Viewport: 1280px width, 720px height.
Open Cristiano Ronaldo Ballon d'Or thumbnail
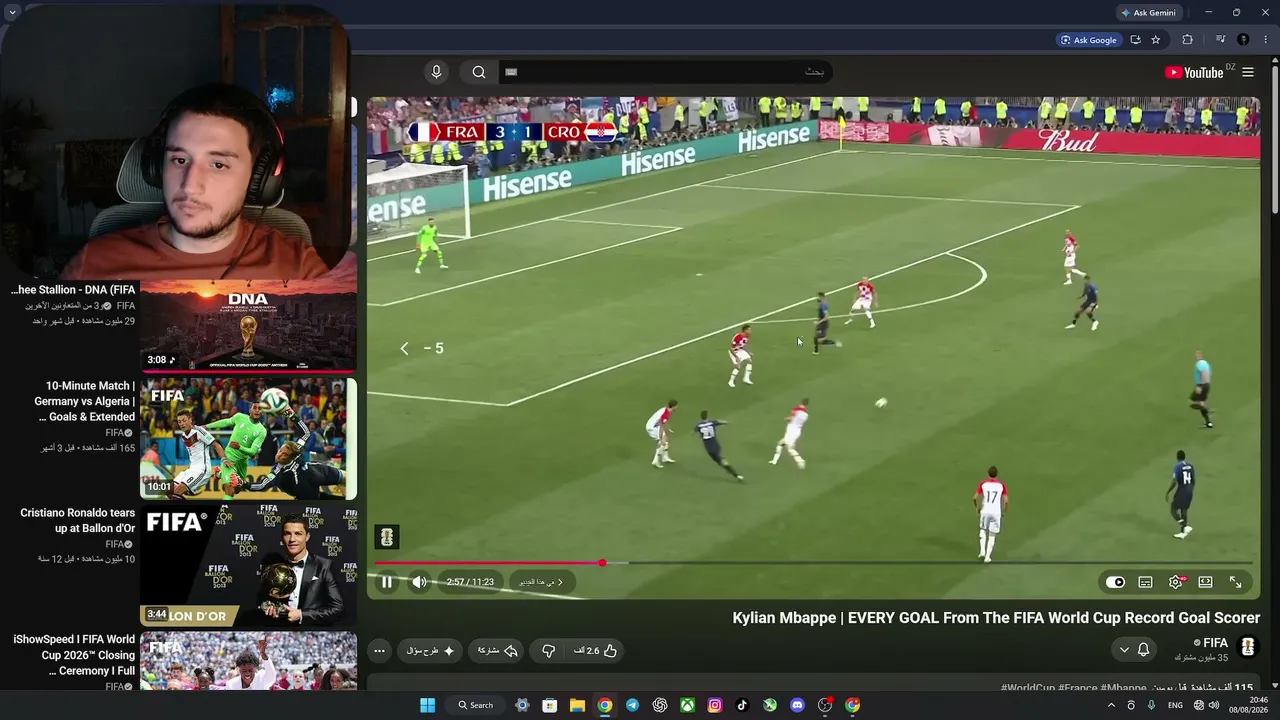click(x=248, y=565)
